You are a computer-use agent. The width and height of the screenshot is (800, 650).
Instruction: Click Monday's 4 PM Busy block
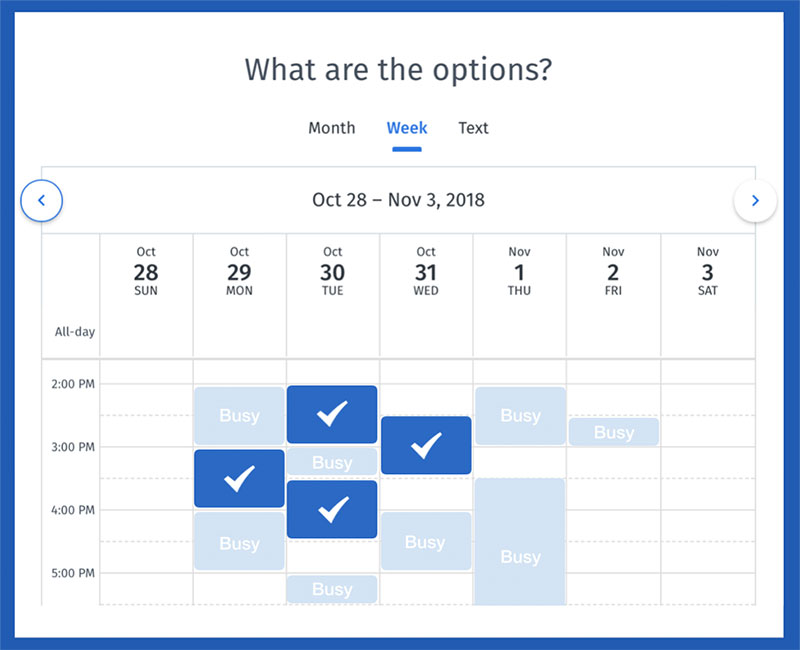click(239, 541)
